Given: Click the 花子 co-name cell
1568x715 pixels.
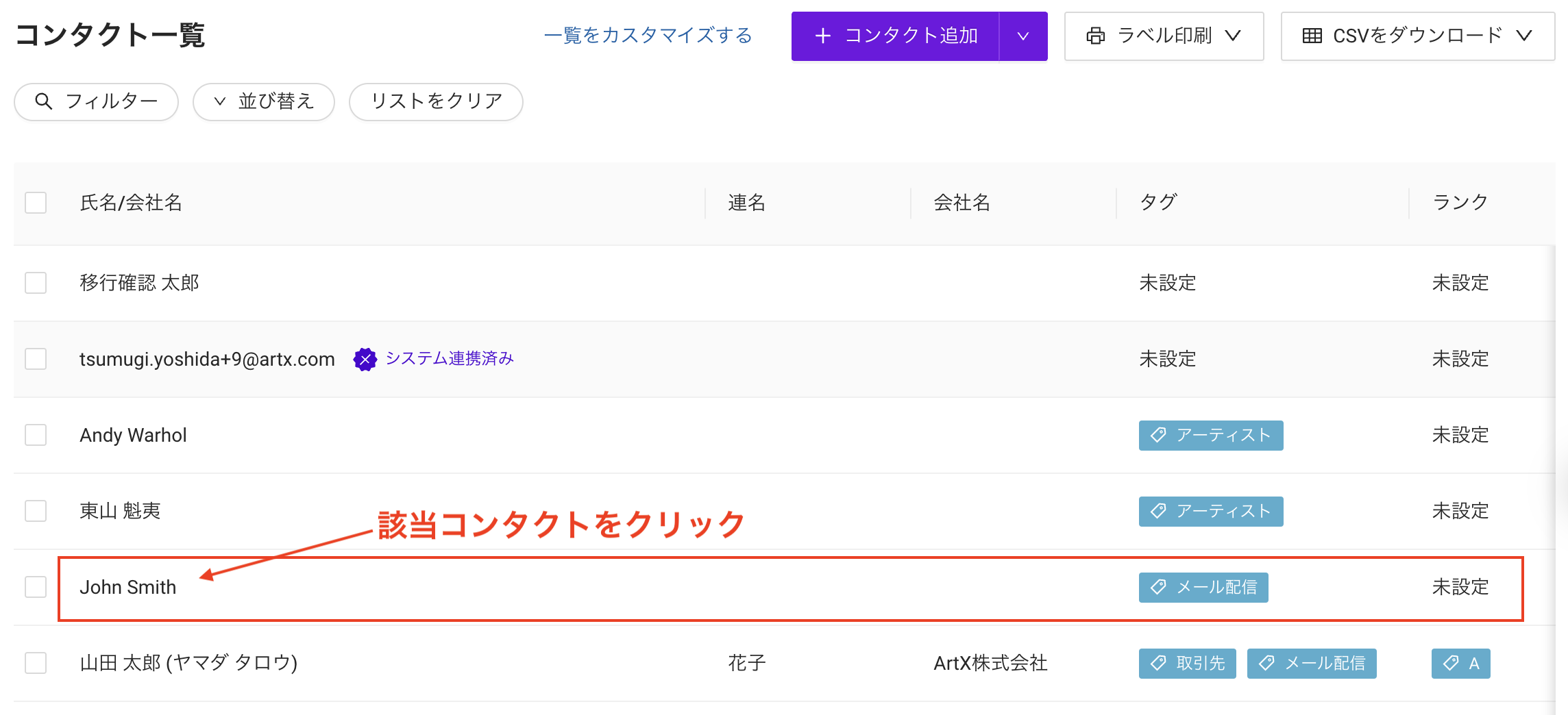Looking at the screenshot, I should 746,663.
